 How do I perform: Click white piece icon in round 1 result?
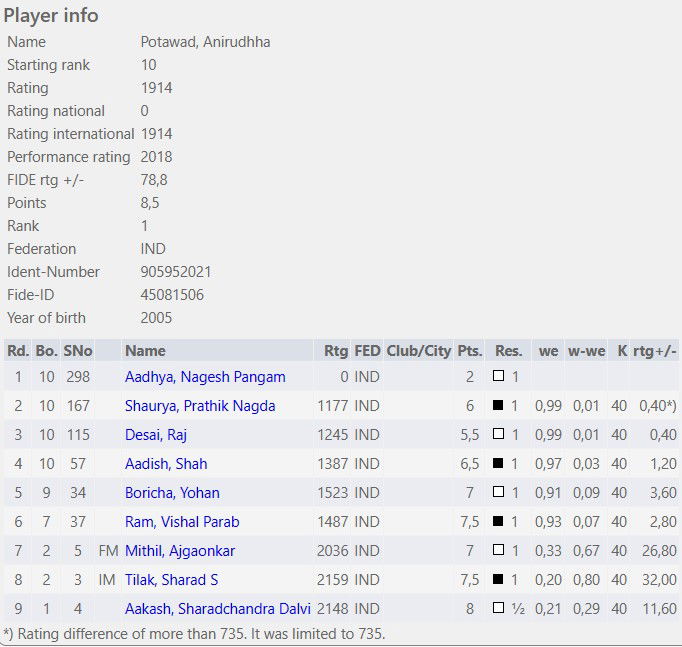498,377
